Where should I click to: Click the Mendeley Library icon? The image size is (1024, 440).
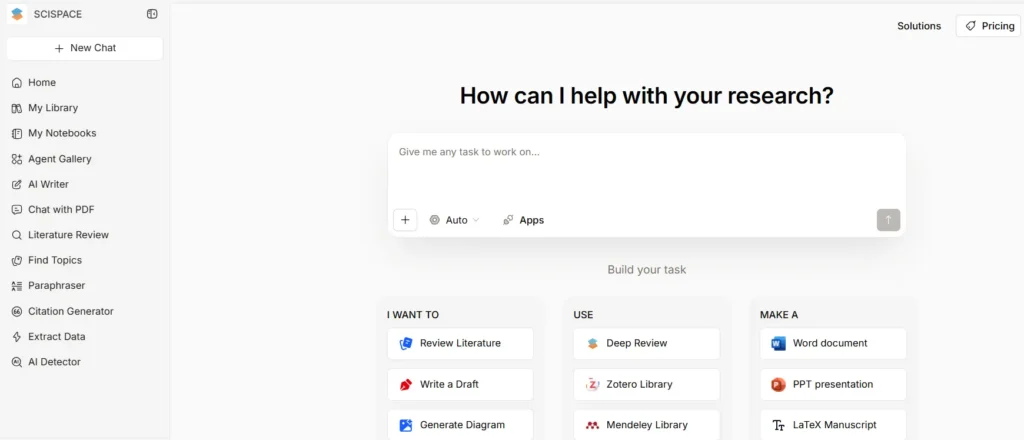pyautogui.click(x=592, y=425)
